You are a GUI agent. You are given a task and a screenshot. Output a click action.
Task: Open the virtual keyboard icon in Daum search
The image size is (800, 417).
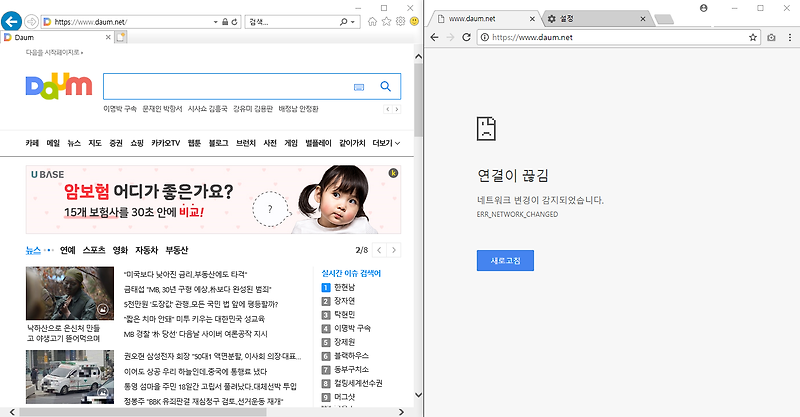pos(359,87)
